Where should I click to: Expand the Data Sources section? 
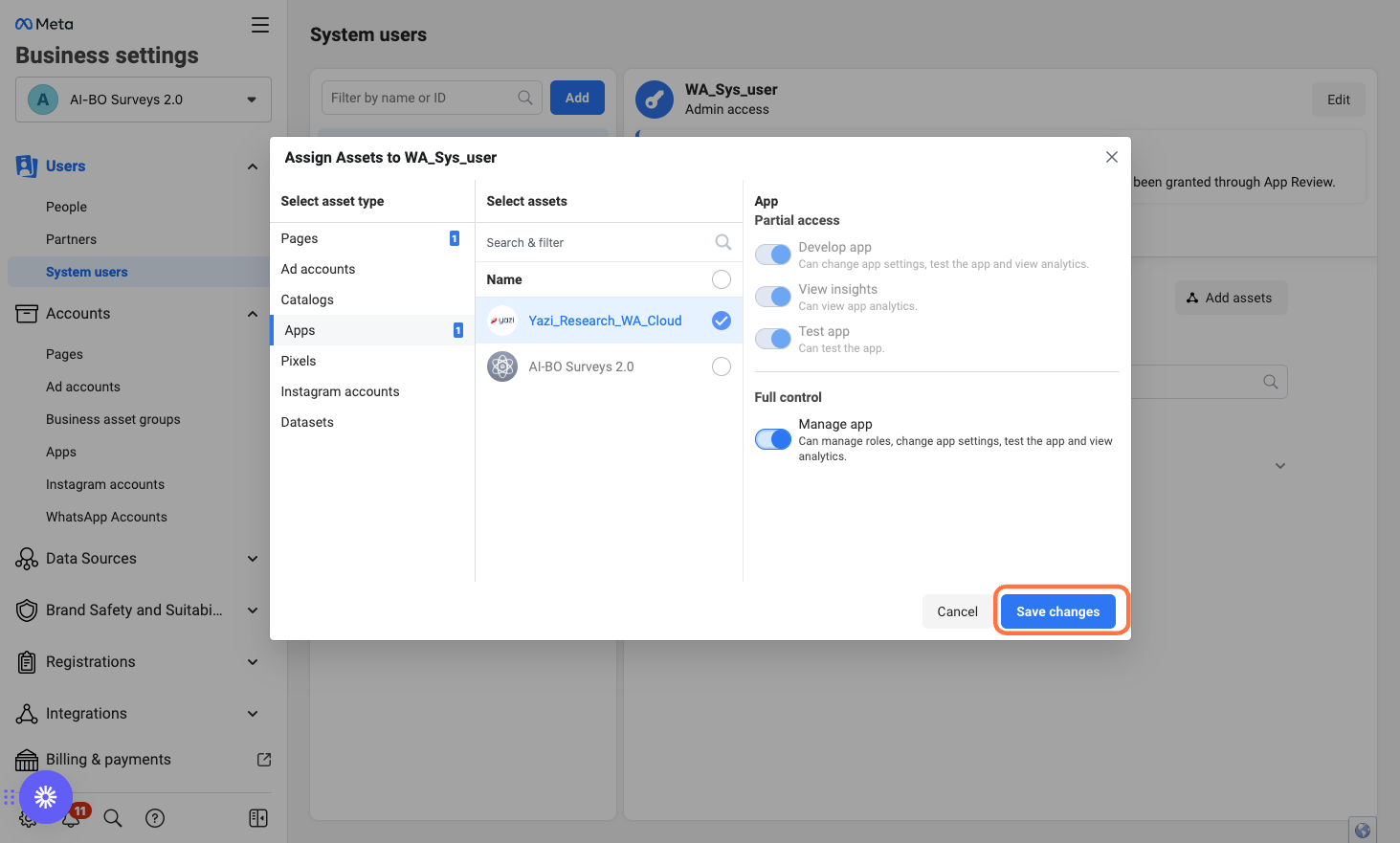pos(253,559)
